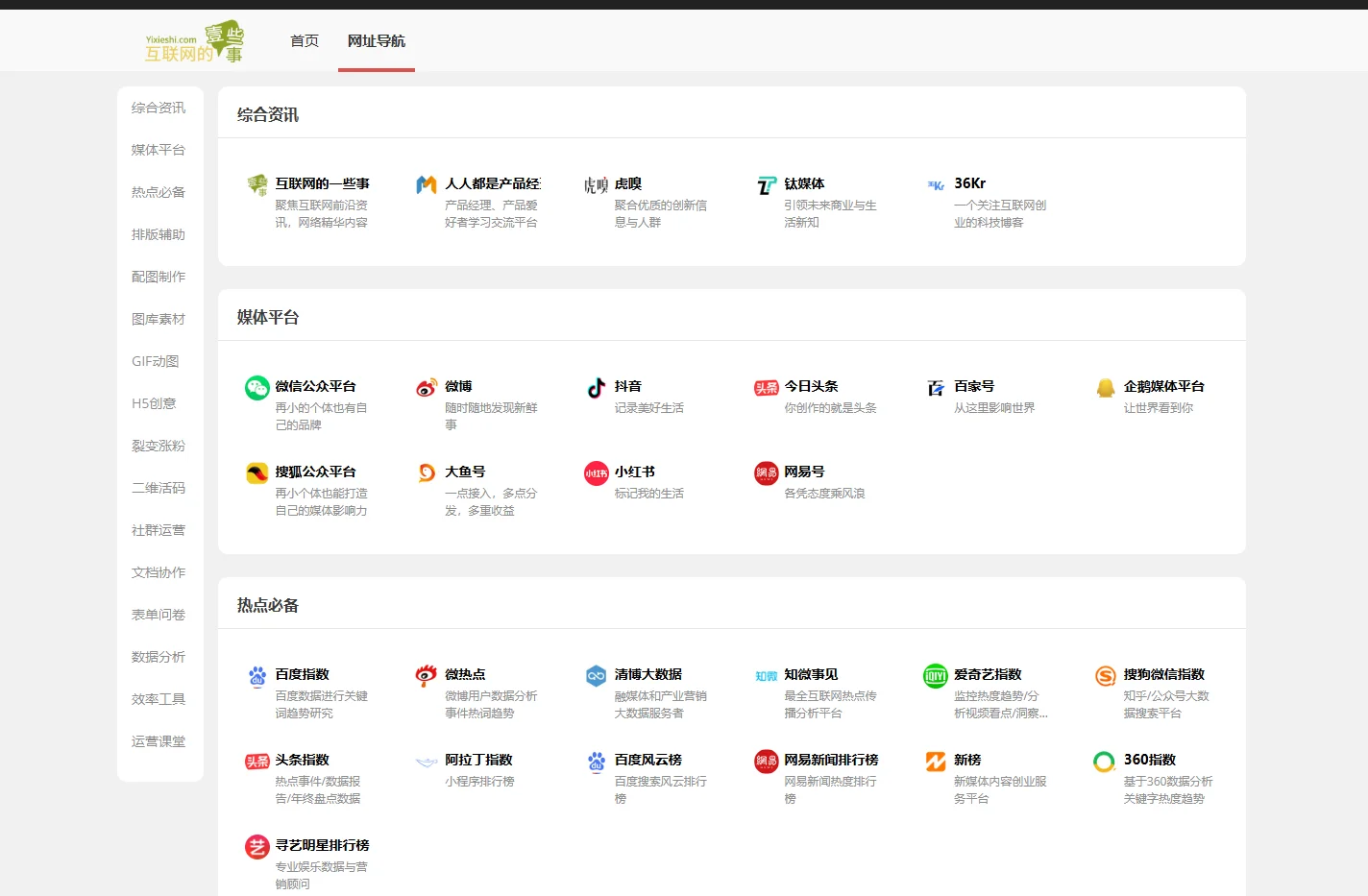Click the 抖音 description 记录美好生活
1368x896 pixels.
click(649, 408)
